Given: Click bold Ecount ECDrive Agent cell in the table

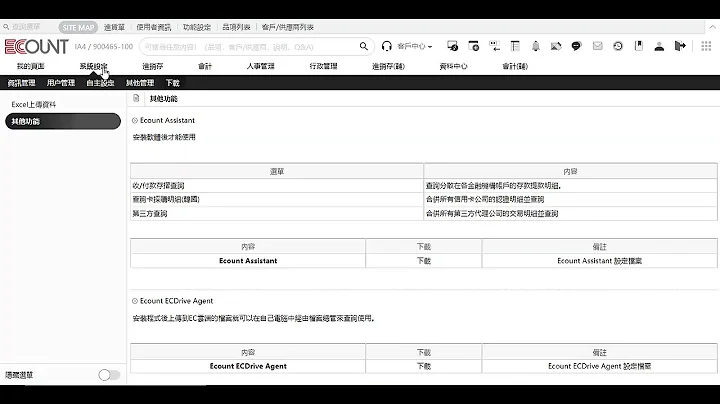Looking at the screenshot, I should point(248,366).
